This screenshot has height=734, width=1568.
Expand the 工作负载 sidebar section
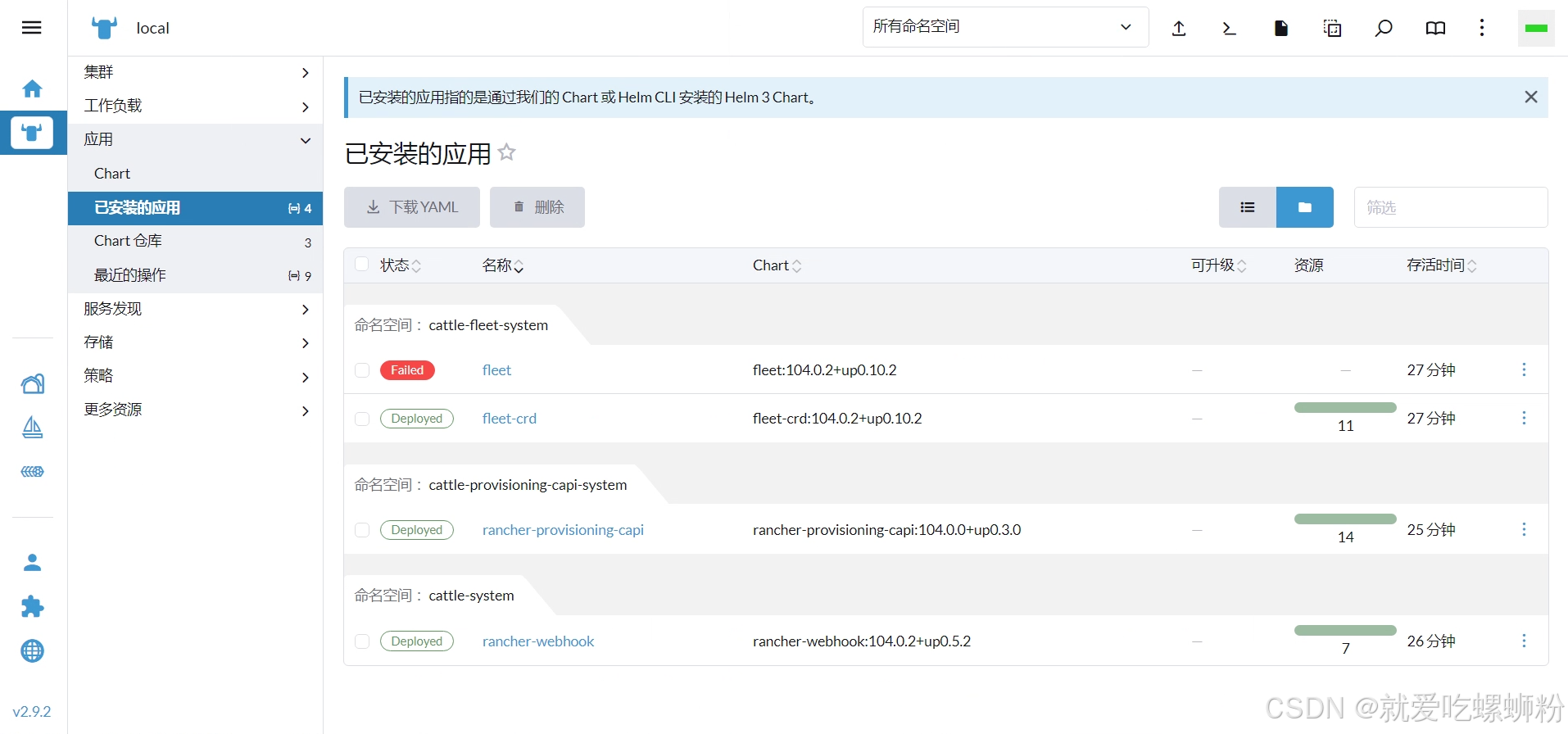(x=196, y=106)
